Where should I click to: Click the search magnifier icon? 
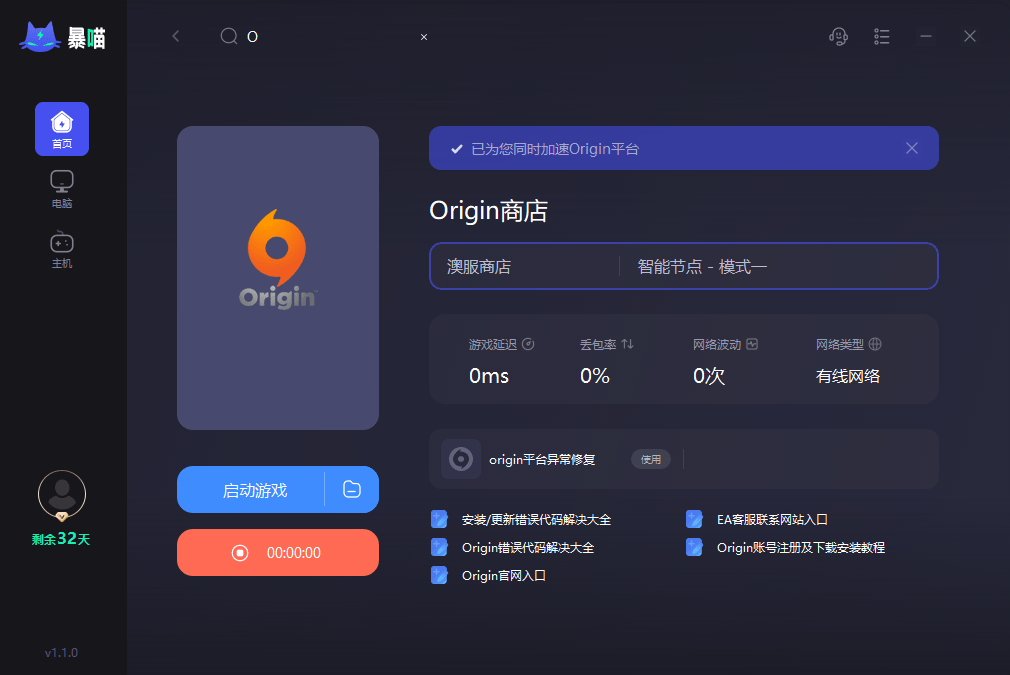click(229, 36)
